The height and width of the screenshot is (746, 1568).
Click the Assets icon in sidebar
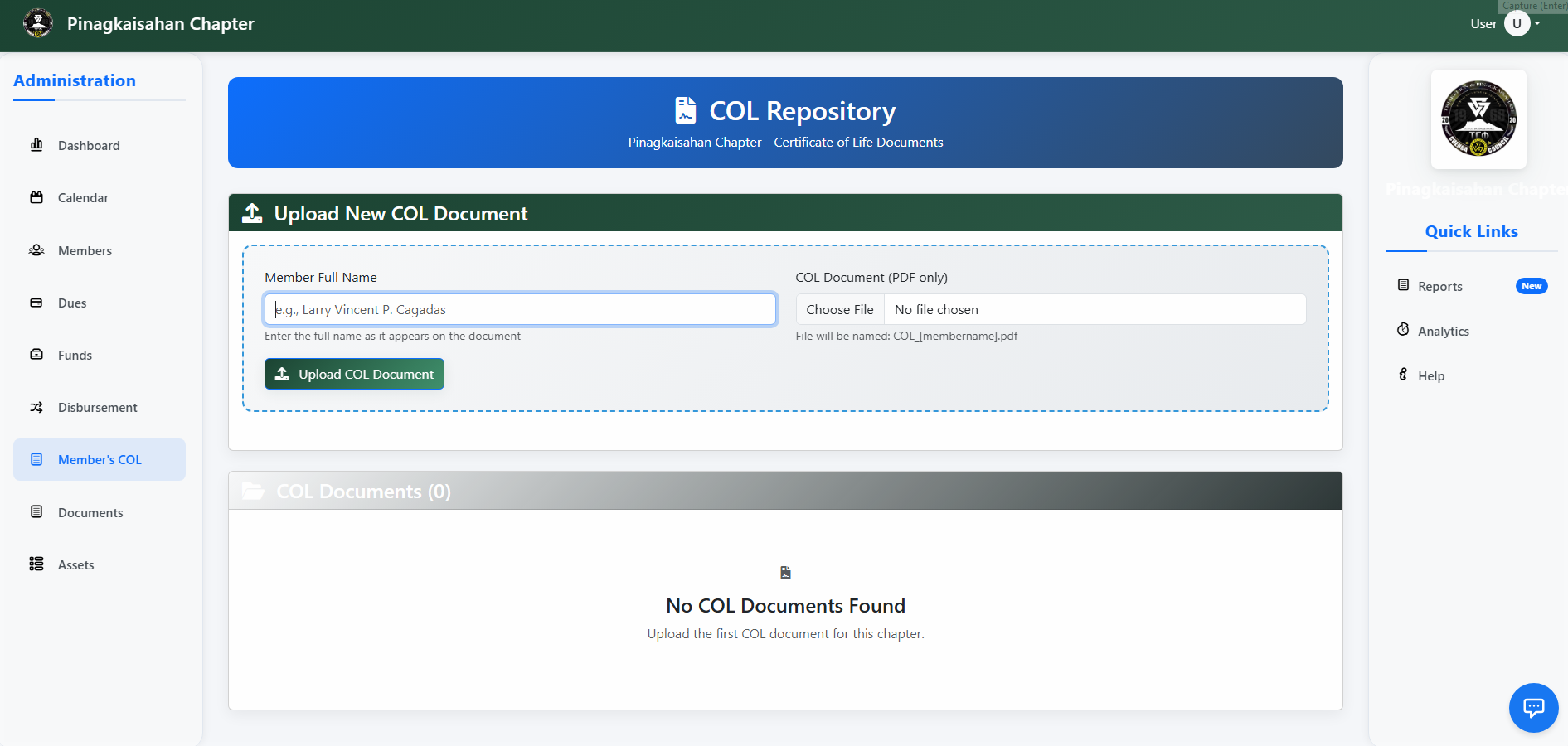click(x=36, y=564)
